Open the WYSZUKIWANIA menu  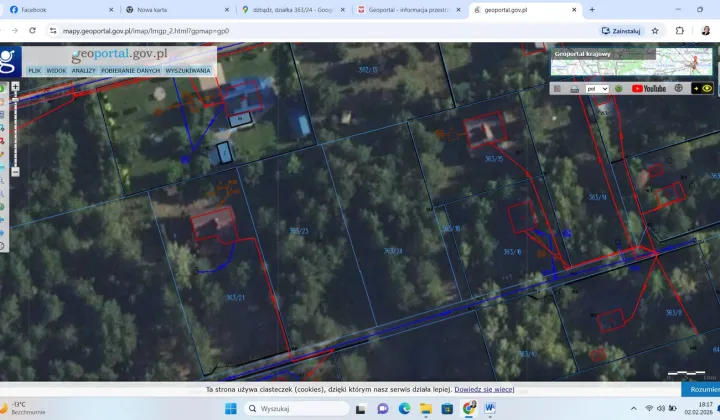pyautogui.click(x=188, y=71)
